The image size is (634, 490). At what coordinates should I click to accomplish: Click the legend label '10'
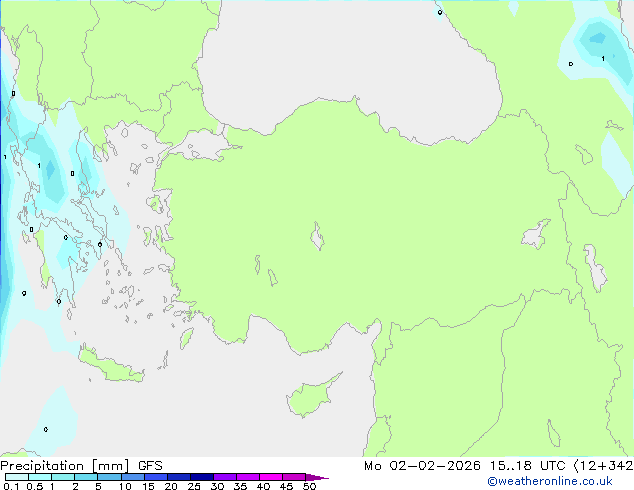125,486
